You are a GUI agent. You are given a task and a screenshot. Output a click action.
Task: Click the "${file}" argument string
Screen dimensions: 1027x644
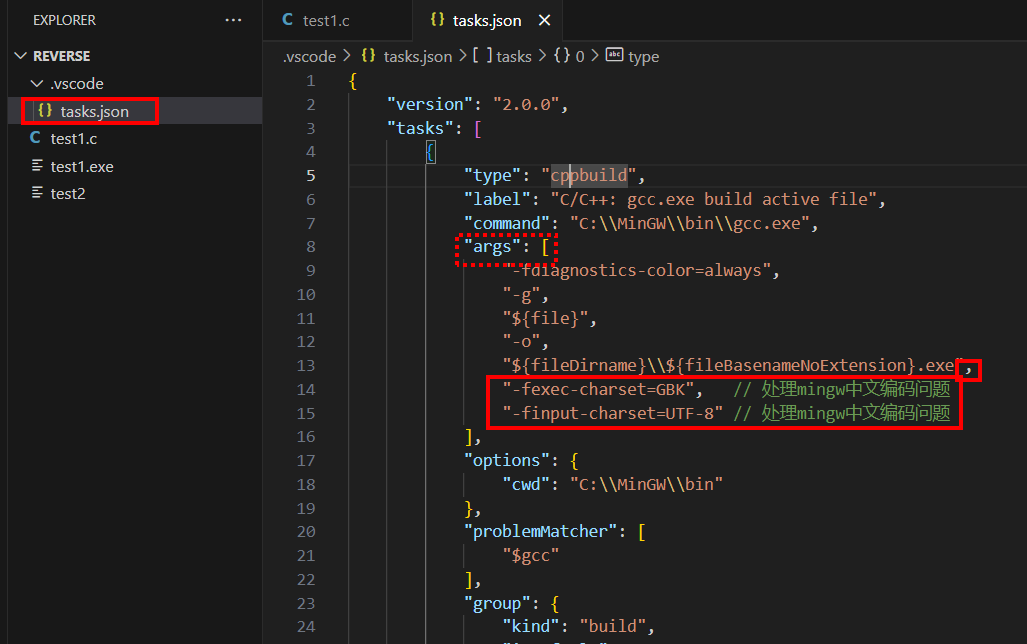point(546,318)
